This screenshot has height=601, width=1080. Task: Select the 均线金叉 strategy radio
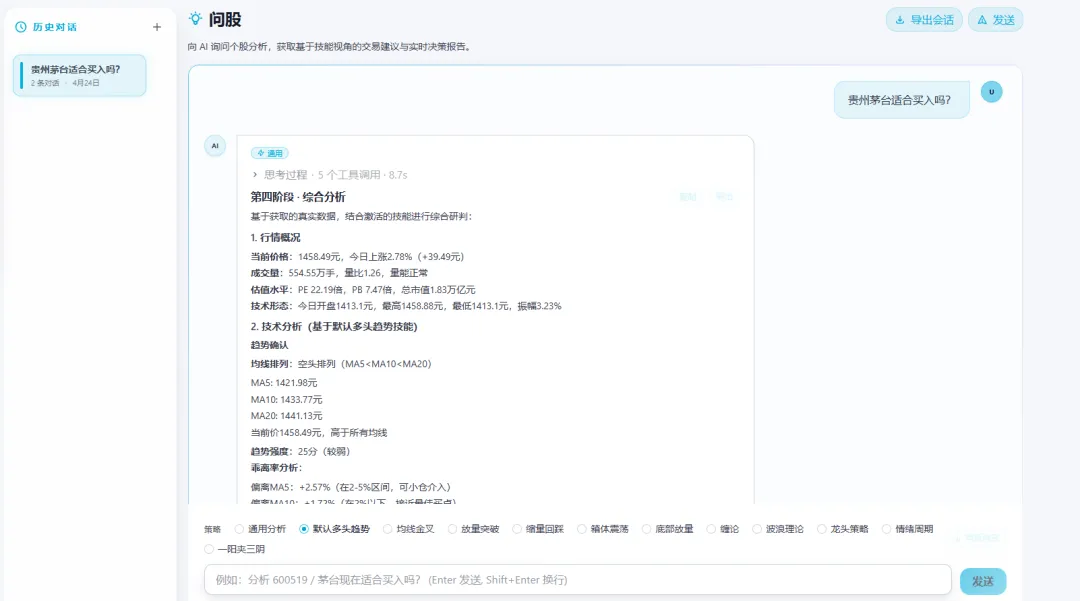click(x=388, y=529)
